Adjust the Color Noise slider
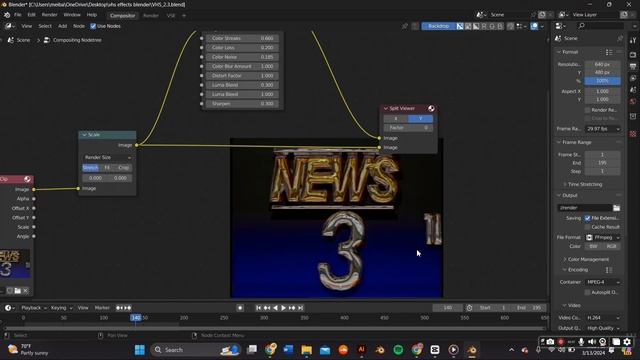 [243, 57]
